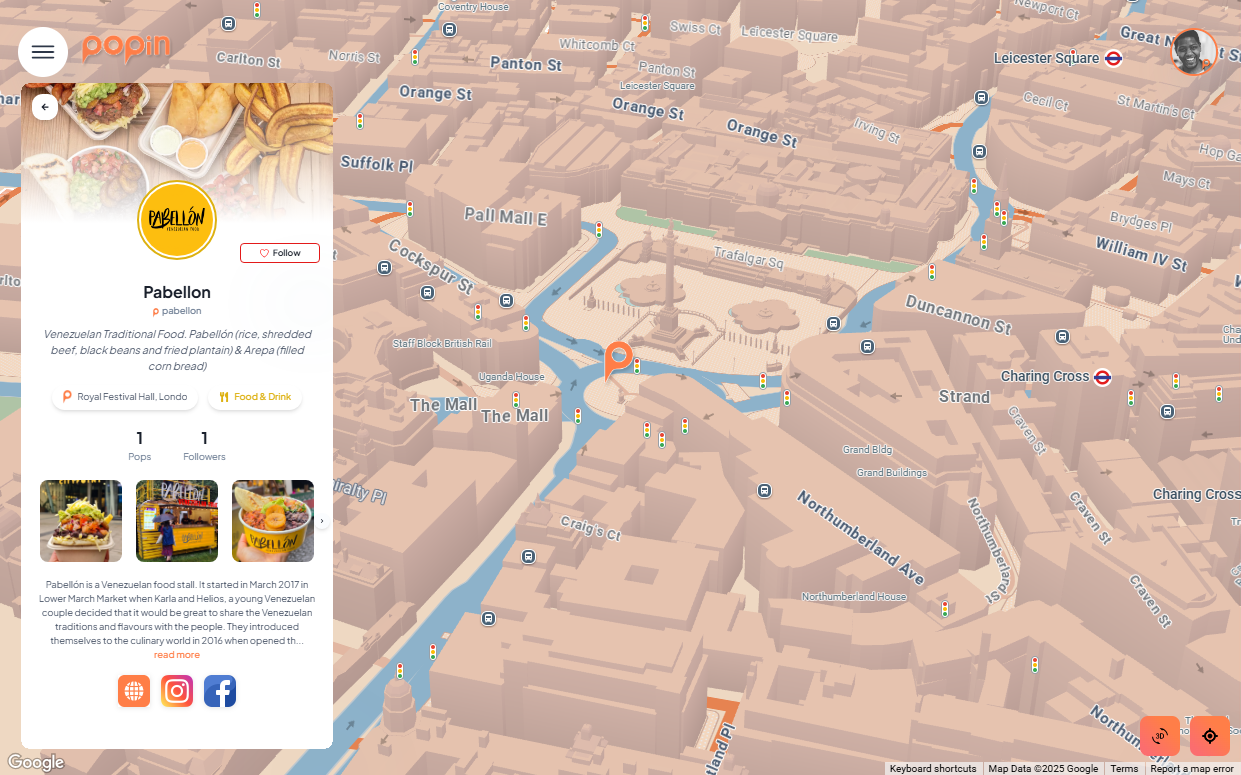Open the first food photo thumbnail
1241x775 pixels.
point(81,521)
